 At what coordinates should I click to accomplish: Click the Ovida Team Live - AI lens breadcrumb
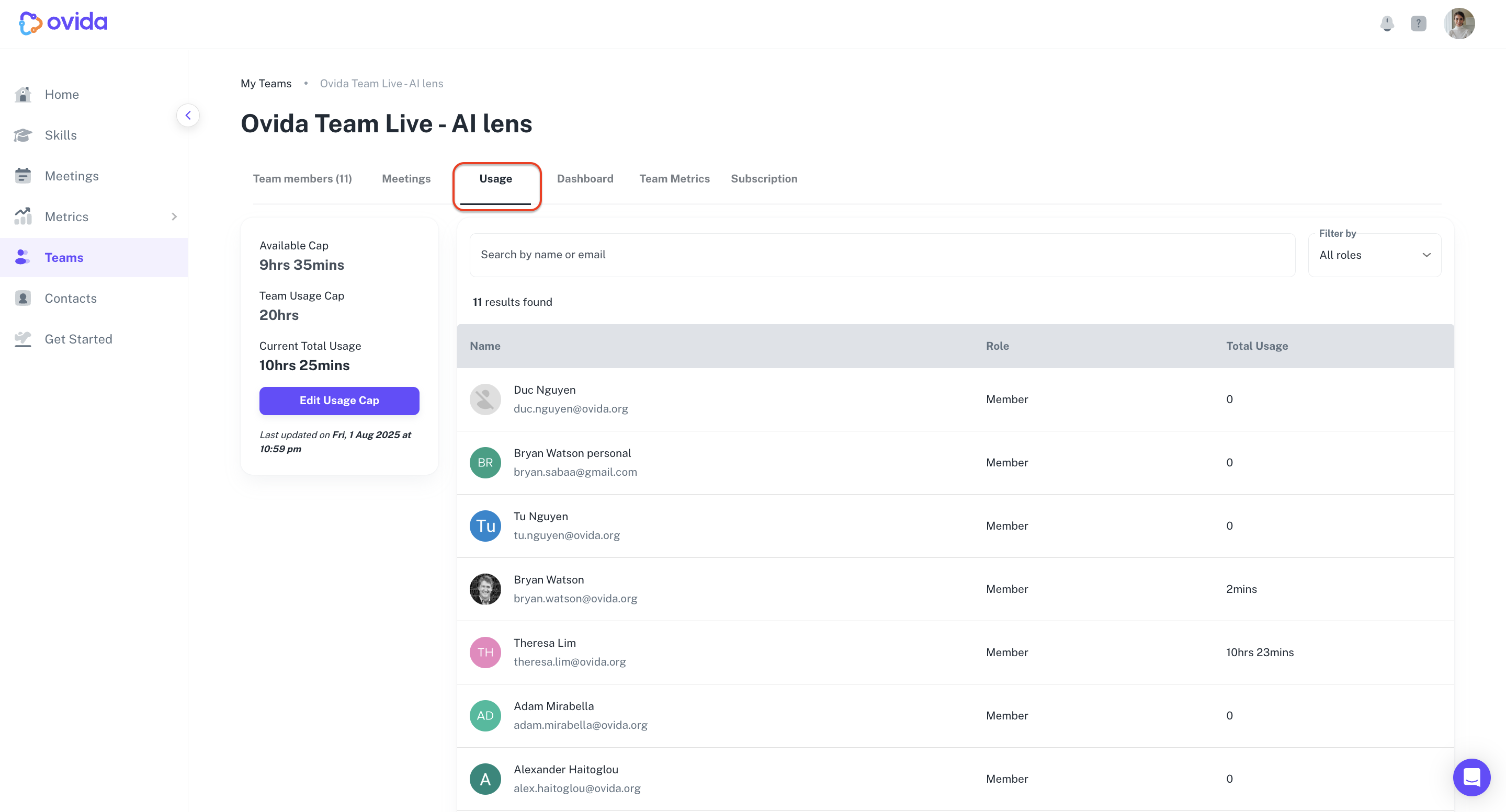(381, 84)
